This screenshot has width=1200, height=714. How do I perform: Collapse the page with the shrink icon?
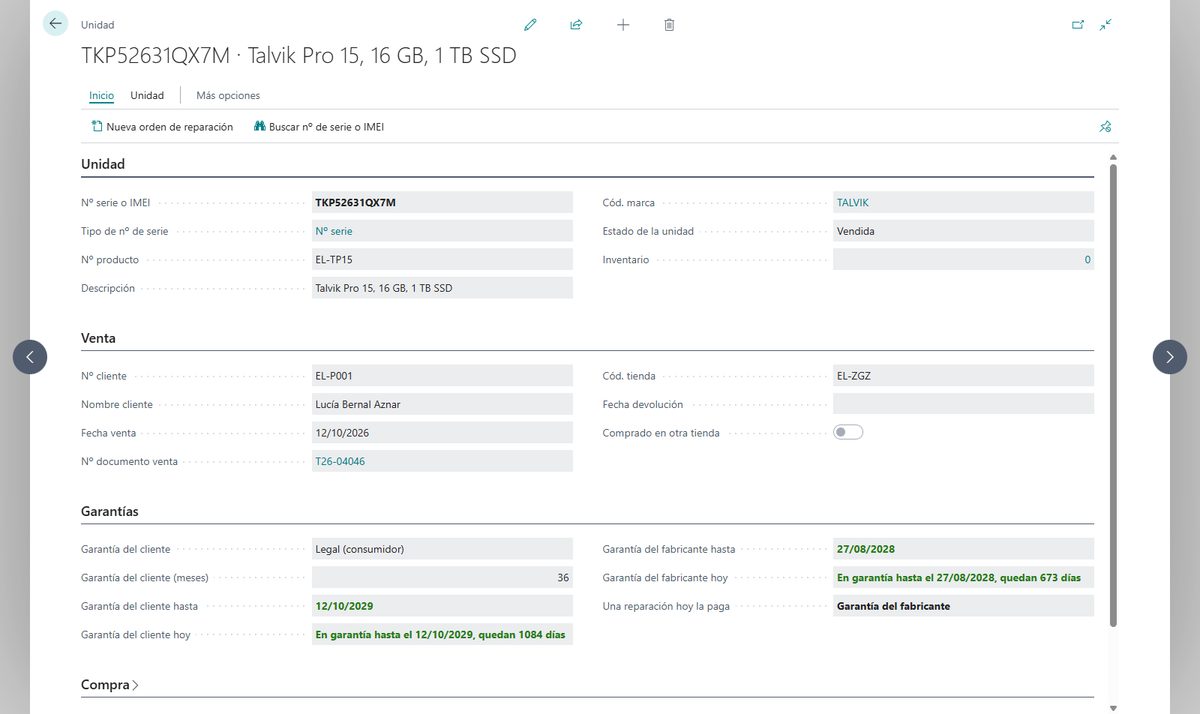coord(1105,25)
